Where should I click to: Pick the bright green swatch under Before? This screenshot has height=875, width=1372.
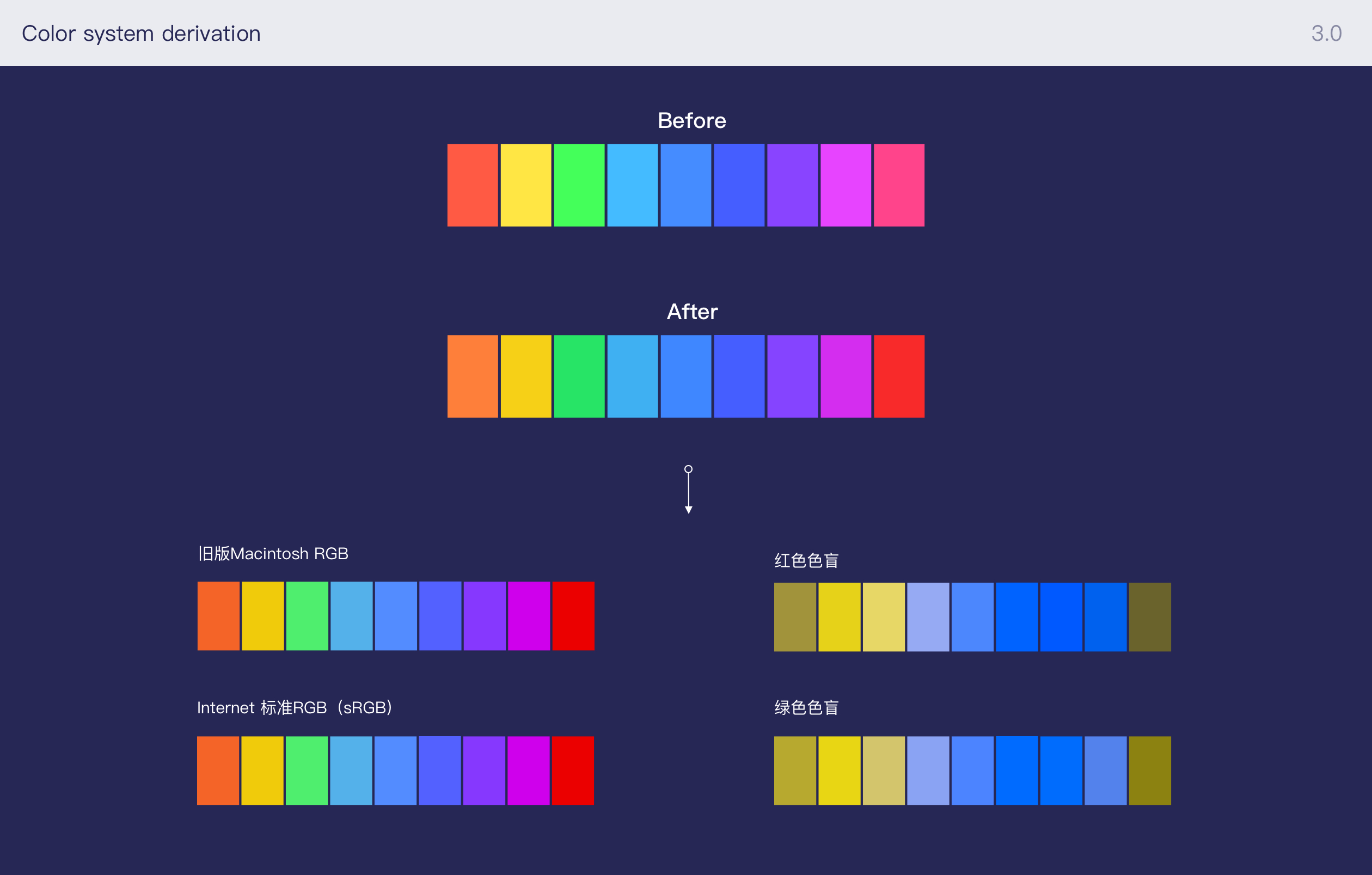(x=579, y=185)
